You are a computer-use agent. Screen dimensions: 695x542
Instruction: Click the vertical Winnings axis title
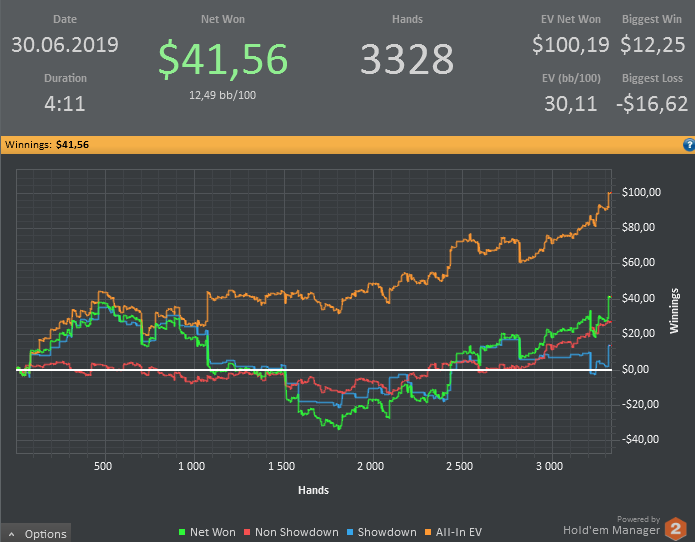(674, 311)
